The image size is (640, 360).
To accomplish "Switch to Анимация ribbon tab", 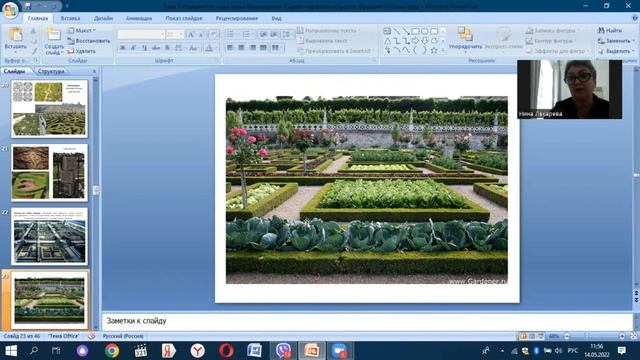I will (139, 18).
